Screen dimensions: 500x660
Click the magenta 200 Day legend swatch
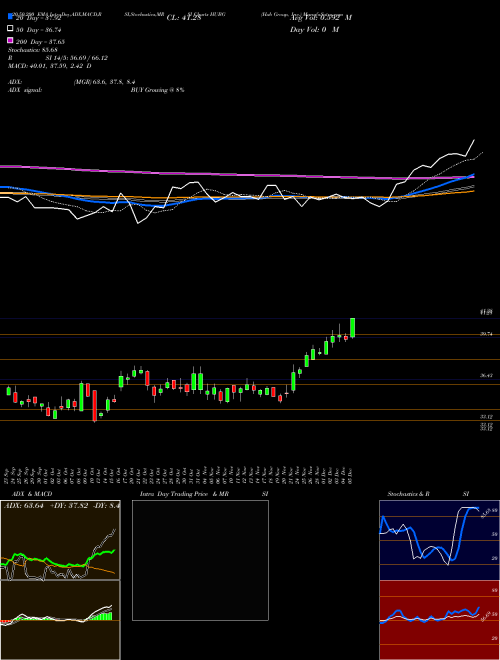click(10, 40)
